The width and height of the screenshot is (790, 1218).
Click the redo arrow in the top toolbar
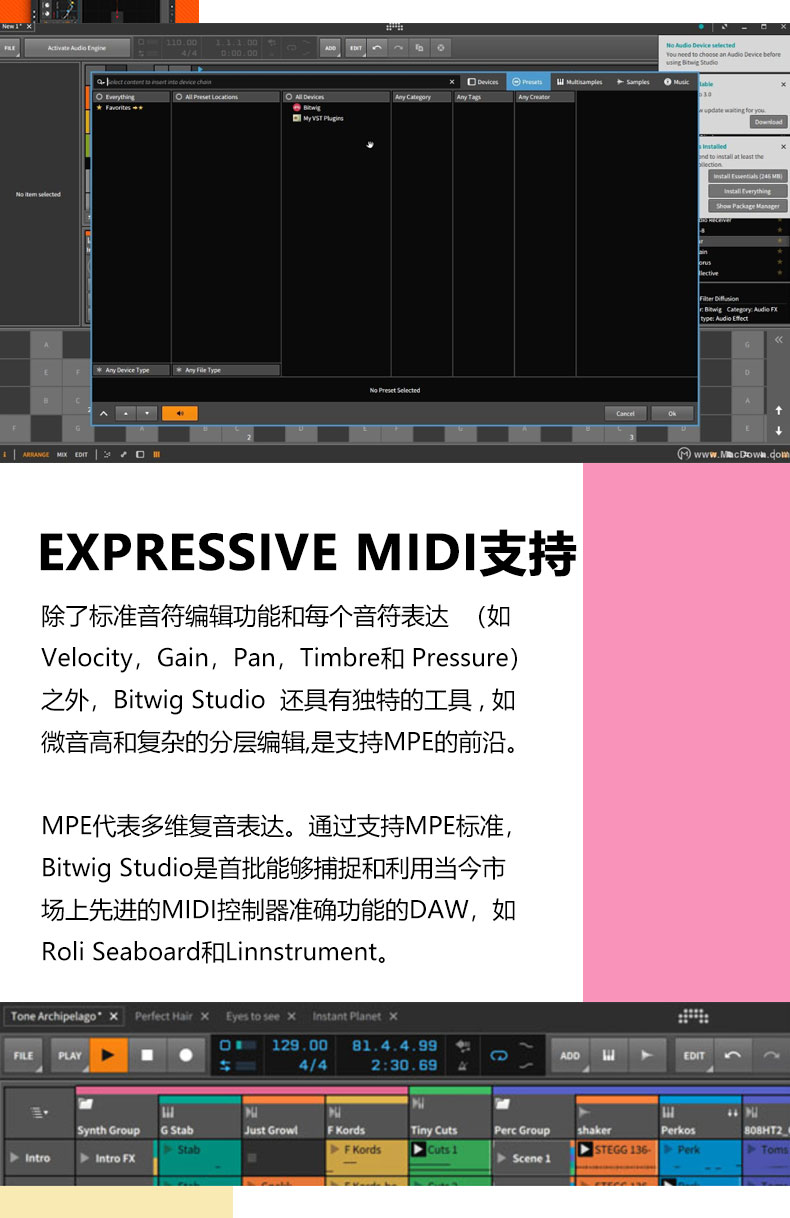pyautogui.click(x=398, y=47)
